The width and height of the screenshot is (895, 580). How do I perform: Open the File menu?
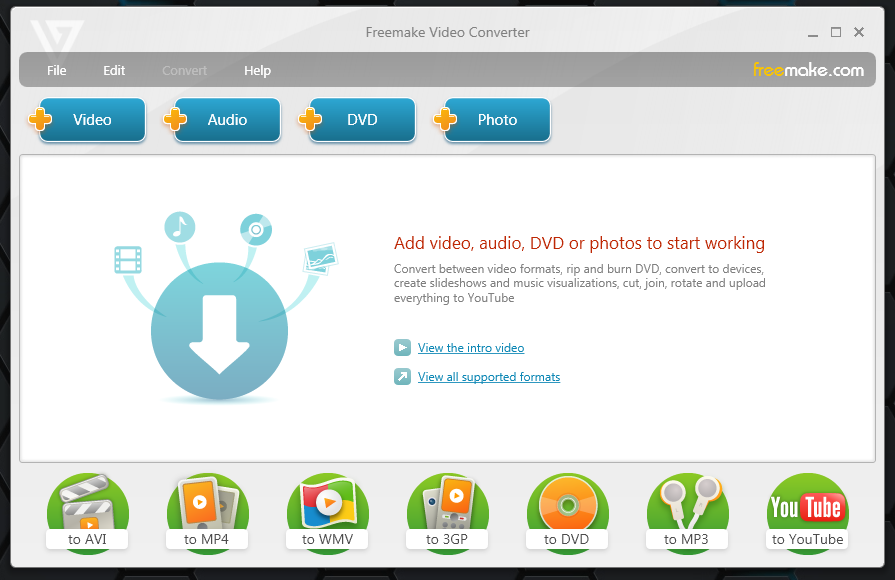coord(57,70)
